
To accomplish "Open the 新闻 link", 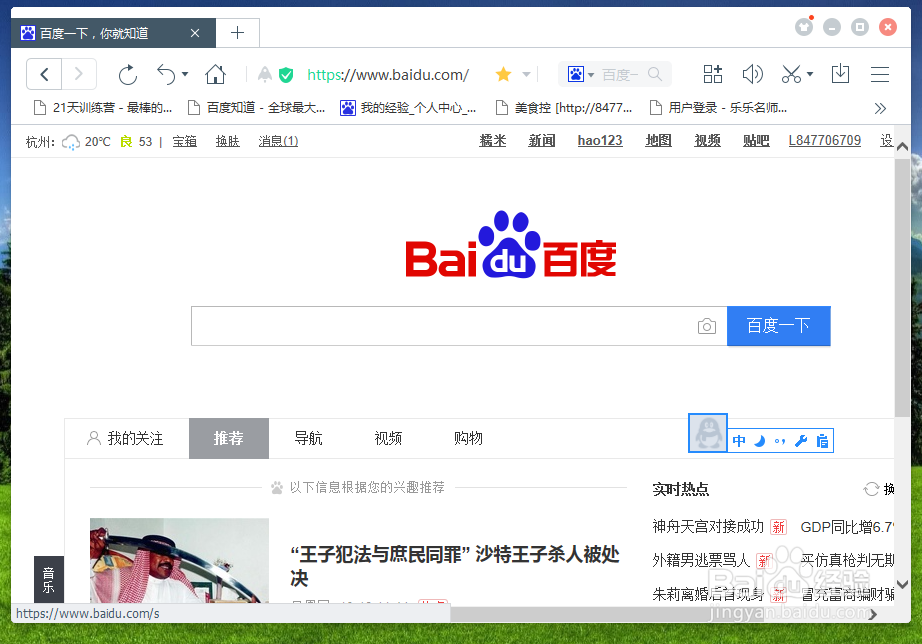I will (x=542, y=141).
